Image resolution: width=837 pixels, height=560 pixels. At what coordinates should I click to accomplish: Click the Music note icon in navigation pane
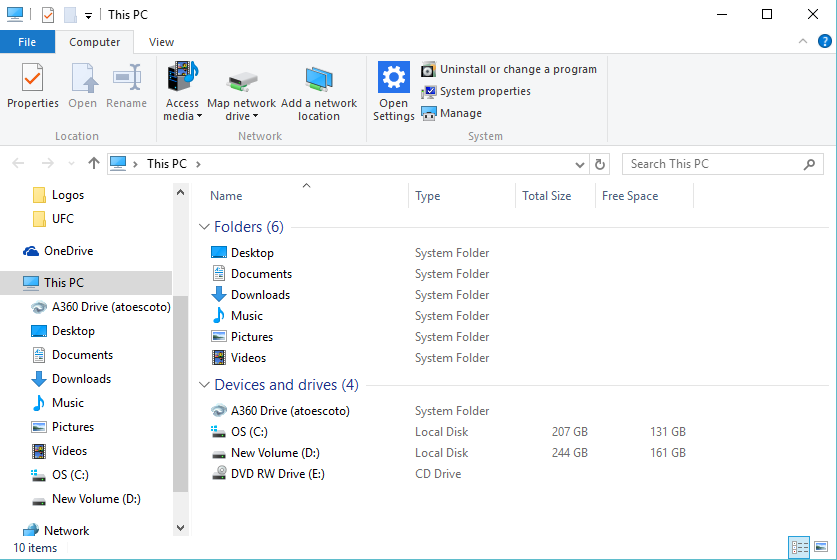(38, 403)
